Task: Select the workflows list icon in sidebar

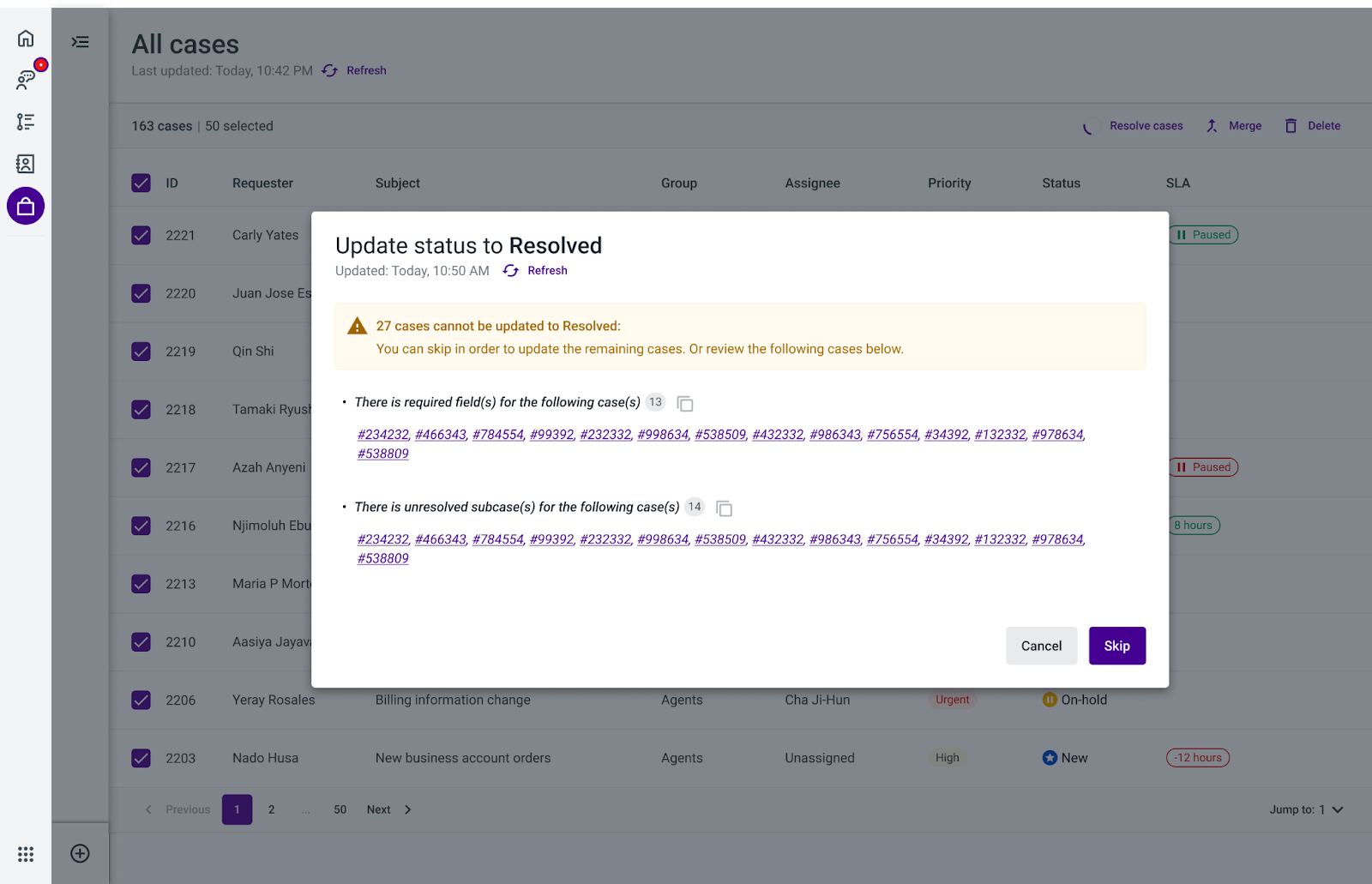Action: (x=25, y=122)
